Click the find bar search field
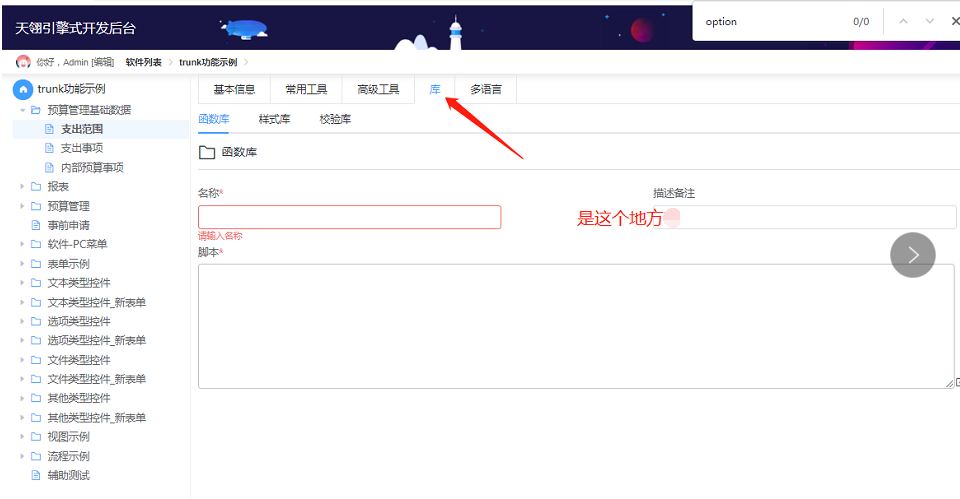The width and height of the screenshot is (960, 499). tap(771, 21)
